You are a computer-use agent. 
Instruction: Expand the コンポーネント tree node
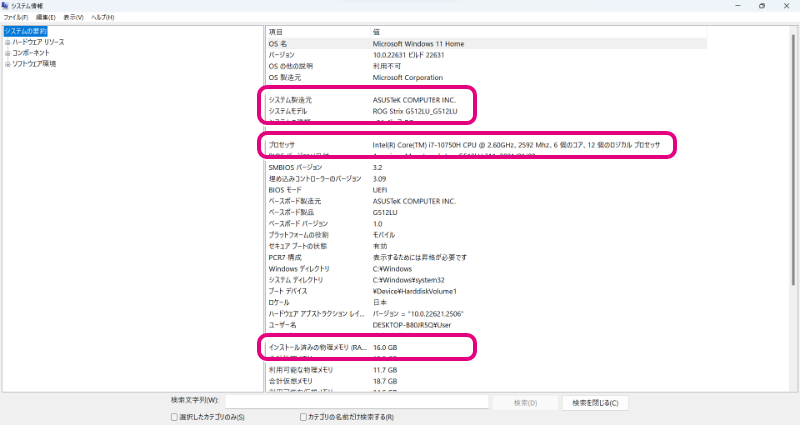pyautogui.click(x=7, y=52)
